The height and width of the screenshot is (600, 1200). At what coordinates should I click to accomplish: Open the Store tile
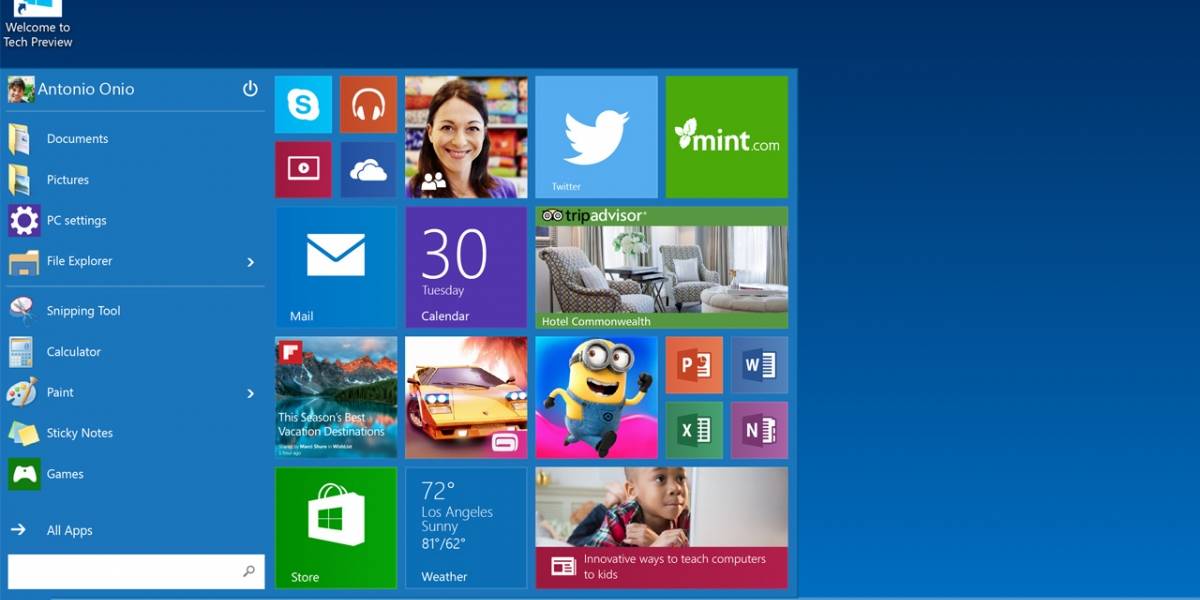tap(336, 528)
